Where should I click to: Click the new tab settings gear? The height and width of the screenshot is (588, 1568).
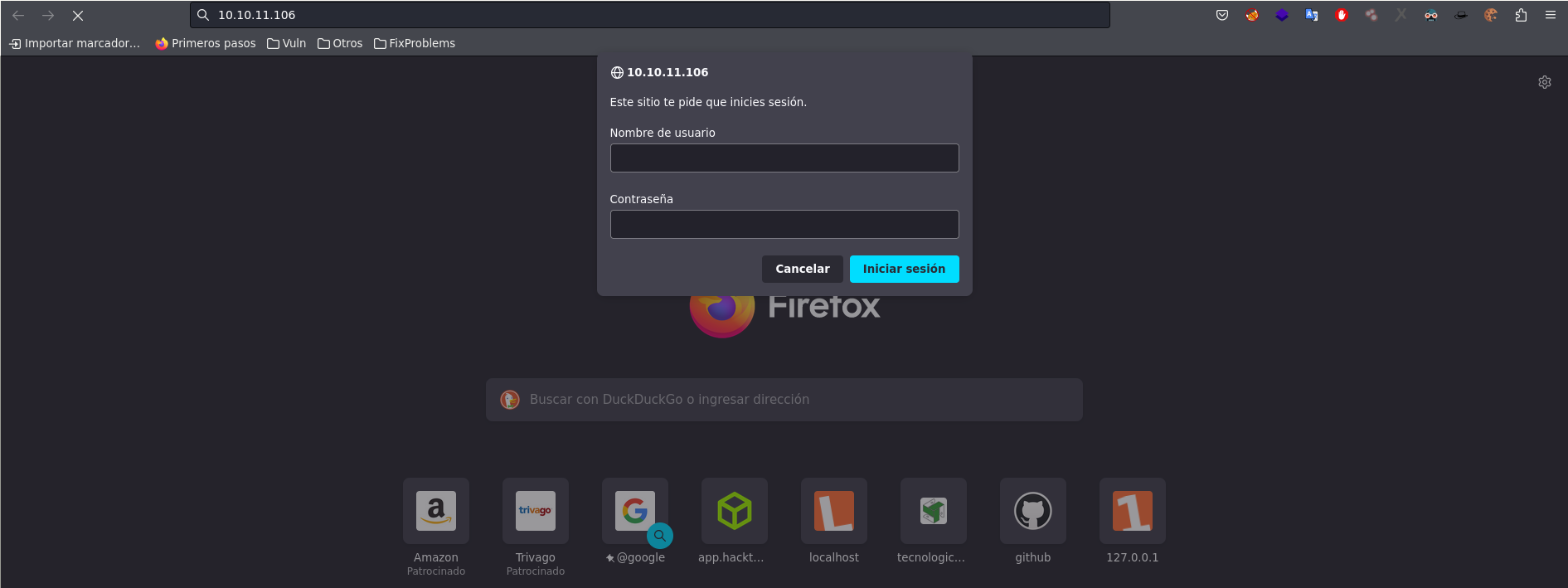tap(1544, 82)
